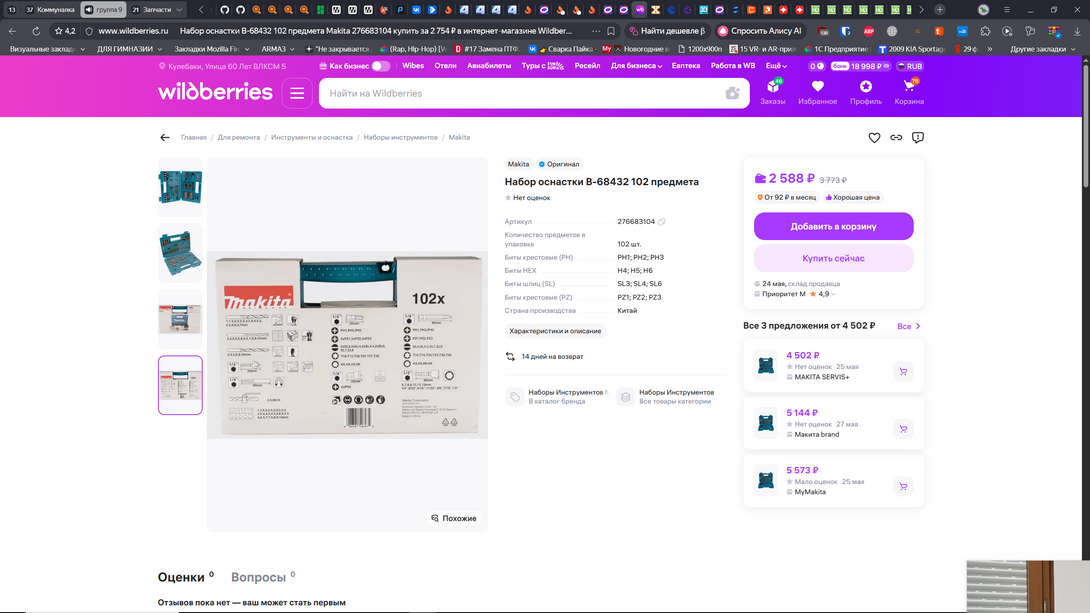Open Заказы orders icon

pyautogui.click(x=772, y=92)
